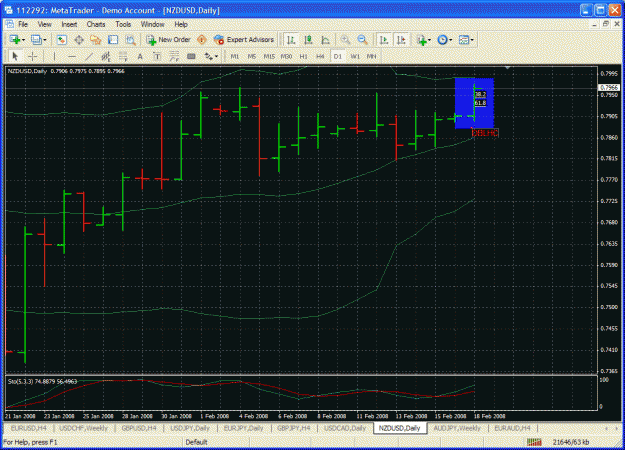The height and width of the screenshot is (450, 625).
Task: Switch chart to Line Chart mode
Action: click(x=325, y=40)
